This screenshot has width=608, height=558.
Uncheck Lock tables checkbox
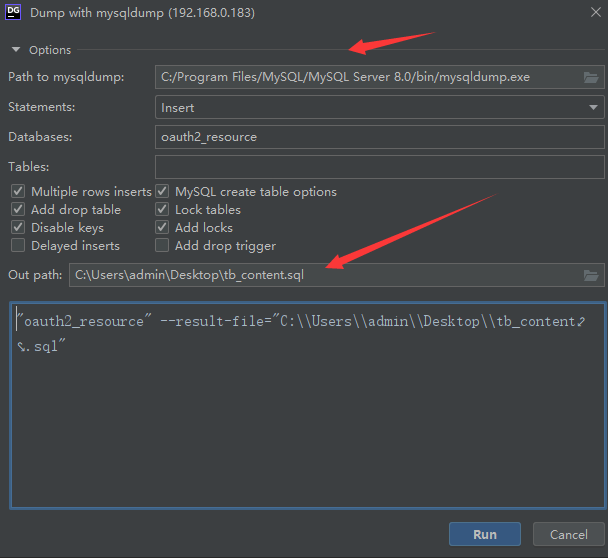point(162,209)
